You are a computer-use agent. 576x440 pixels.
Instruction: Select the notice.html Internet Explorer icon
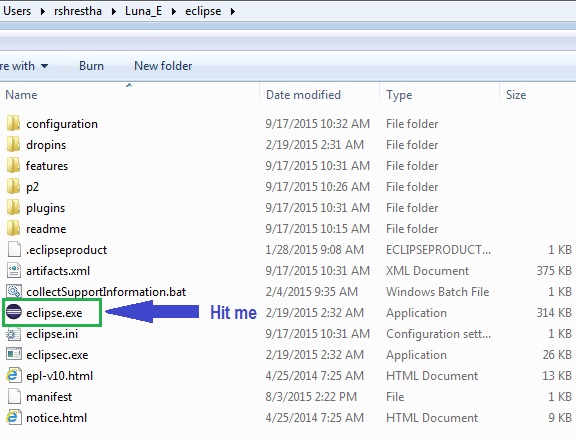point(13,417)
